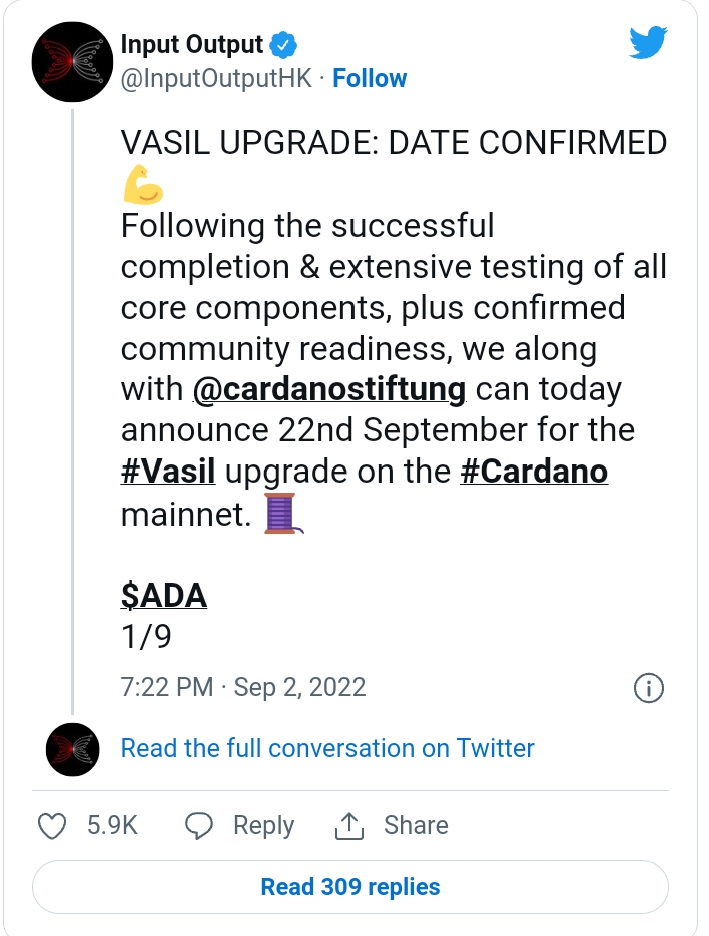709x936 pixels.
Task: Click the Reply text label
Action: click(263, 826)
